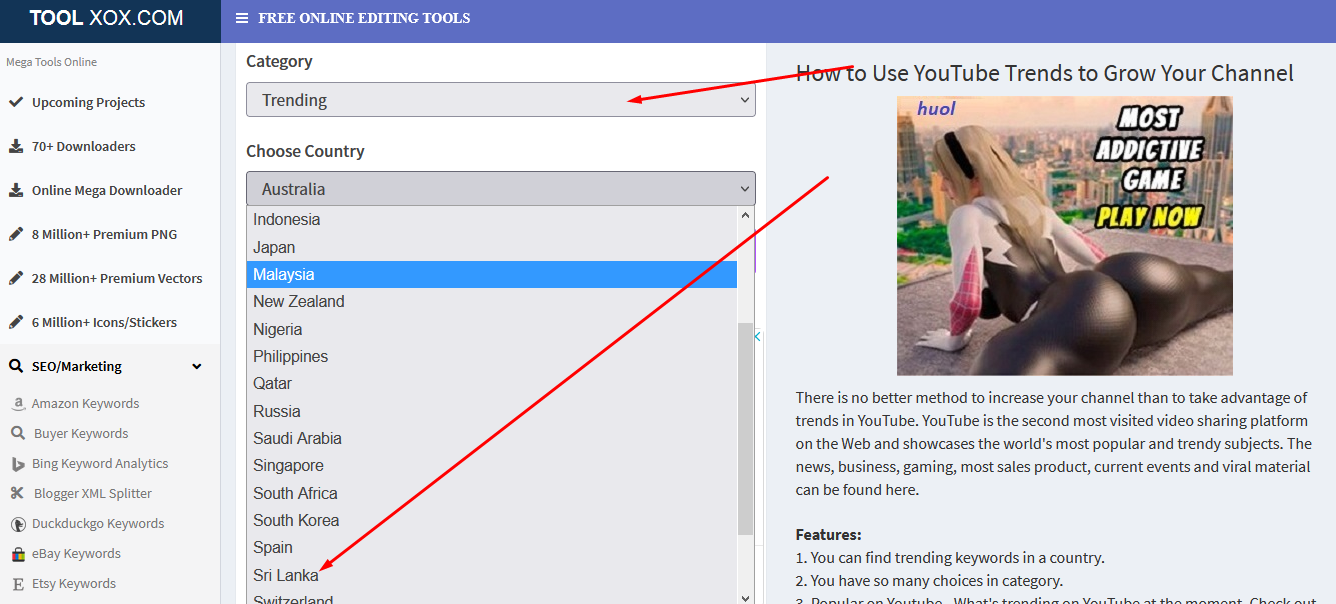Click the download icon beside Online Mega Downloader
This screenshot has width=1336, height=604.
tap(16, 190)
